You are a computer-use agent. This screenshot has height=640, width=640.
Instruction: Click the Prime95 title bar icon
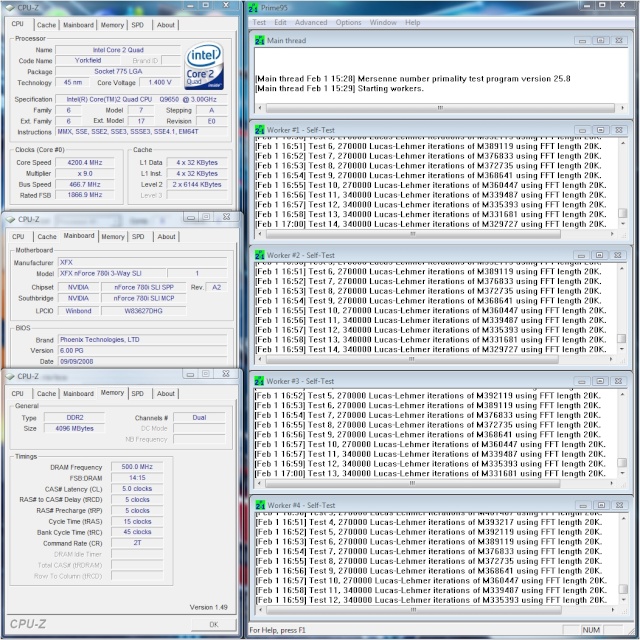pyautogui.click(x=253, y=8)
